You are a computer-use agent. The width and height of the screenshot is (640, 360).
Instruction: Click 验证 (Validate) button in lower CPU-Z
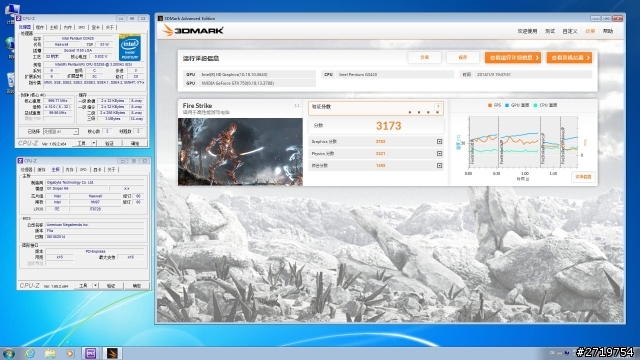coord(111,286)
